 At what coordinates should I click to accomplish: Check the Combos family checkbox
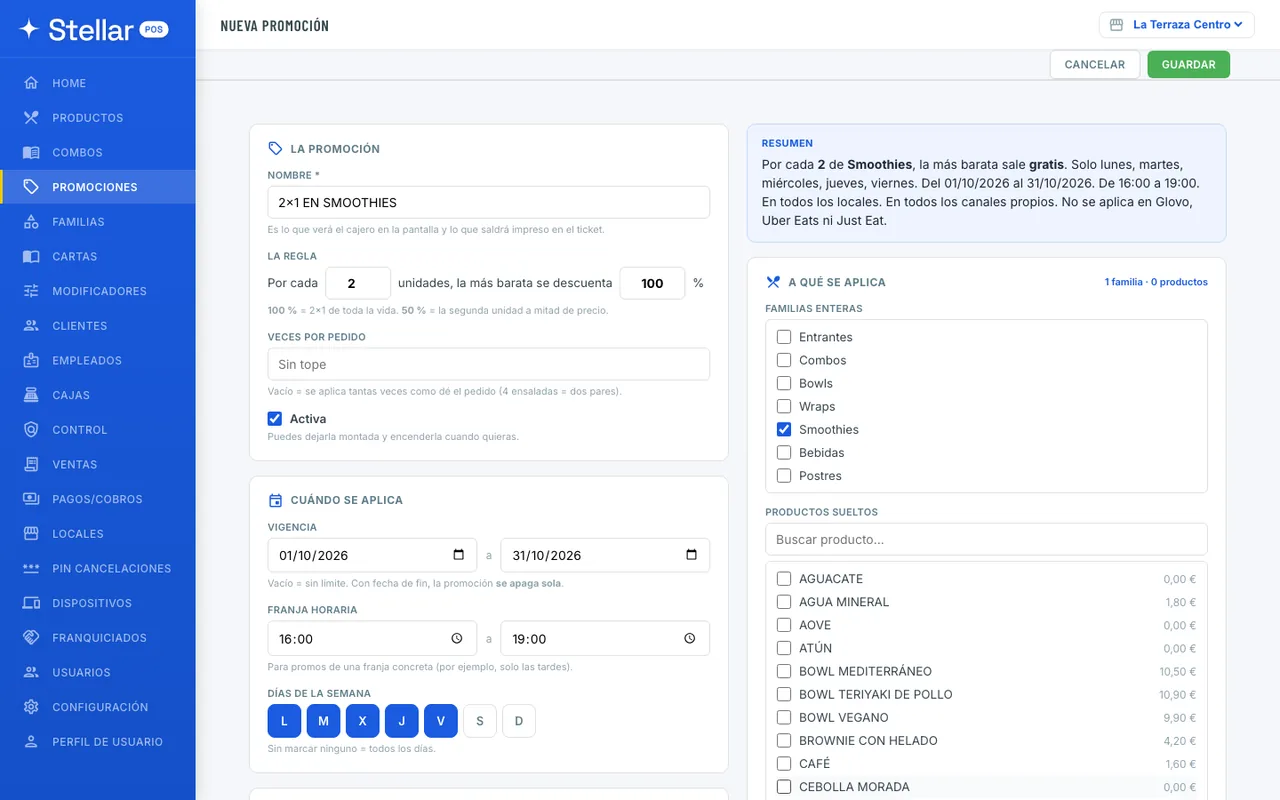pos(784,360)
